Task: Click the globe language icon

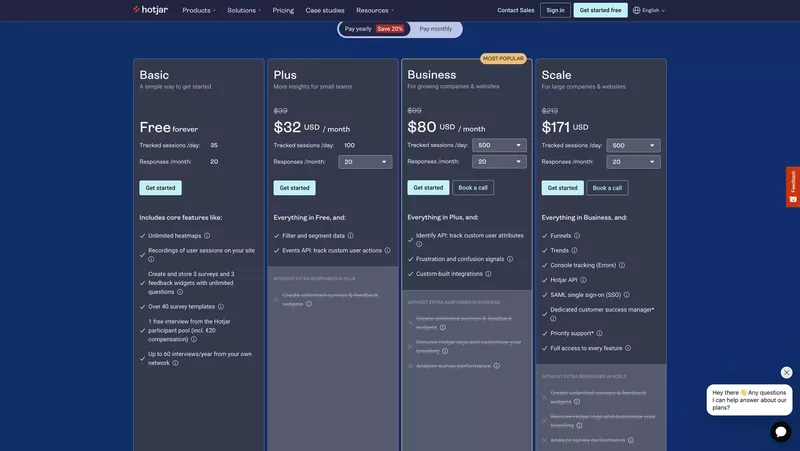Action: point(637,10)
